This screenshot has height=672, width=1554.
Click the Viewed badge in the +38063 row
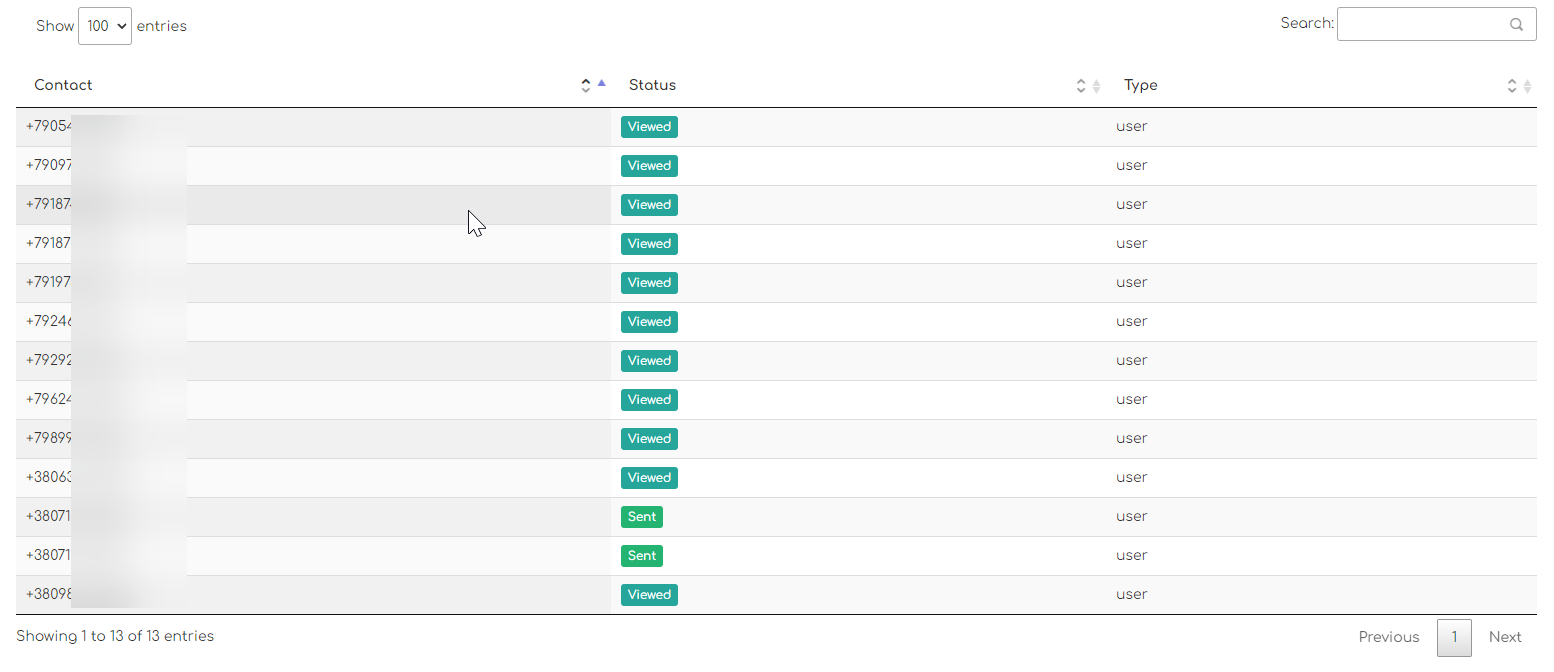click(x=649, y=478)
